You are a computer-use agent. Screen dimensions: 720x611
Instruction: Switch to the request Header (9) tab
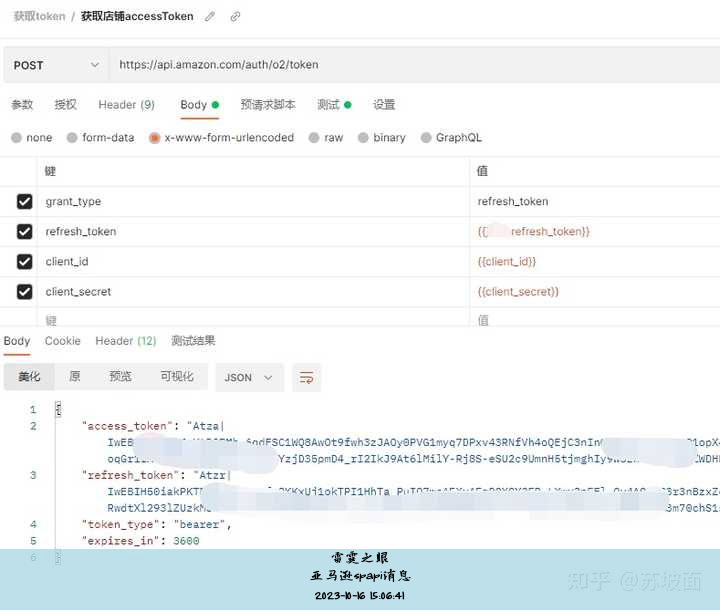coord(126,105)
